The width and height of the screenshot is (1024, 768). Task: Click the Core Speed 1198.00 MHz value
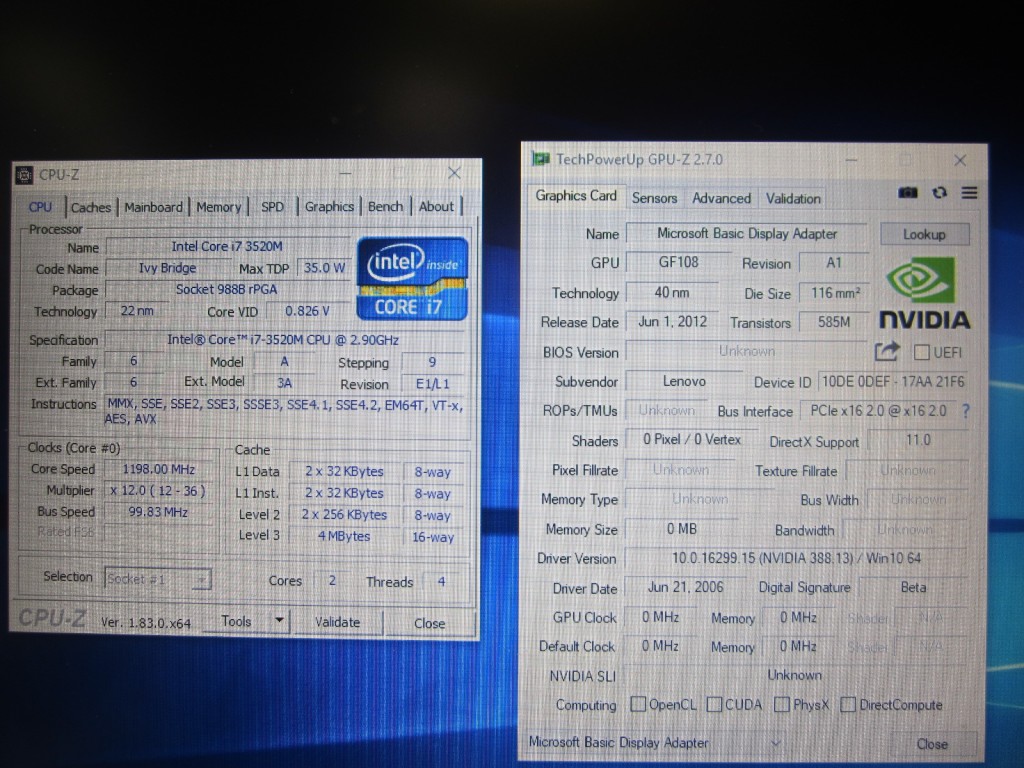[159, 469]
